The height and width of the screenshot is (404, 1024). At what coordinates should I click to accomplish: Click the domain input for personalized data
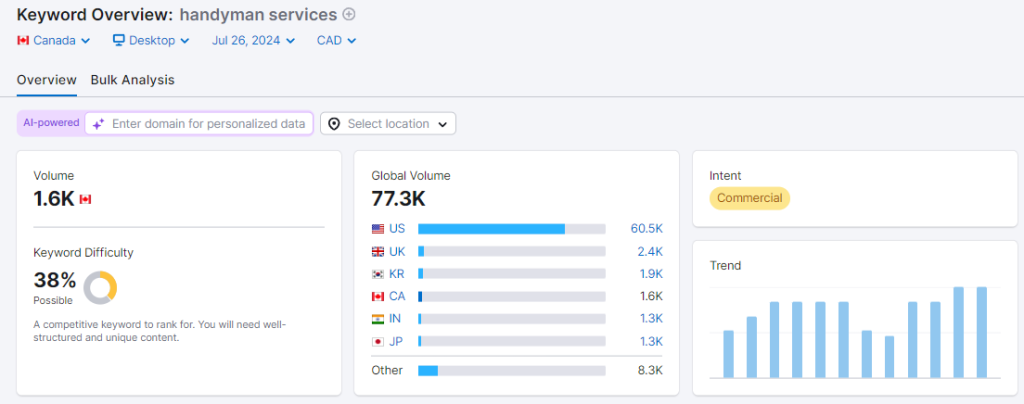(199, 123)
